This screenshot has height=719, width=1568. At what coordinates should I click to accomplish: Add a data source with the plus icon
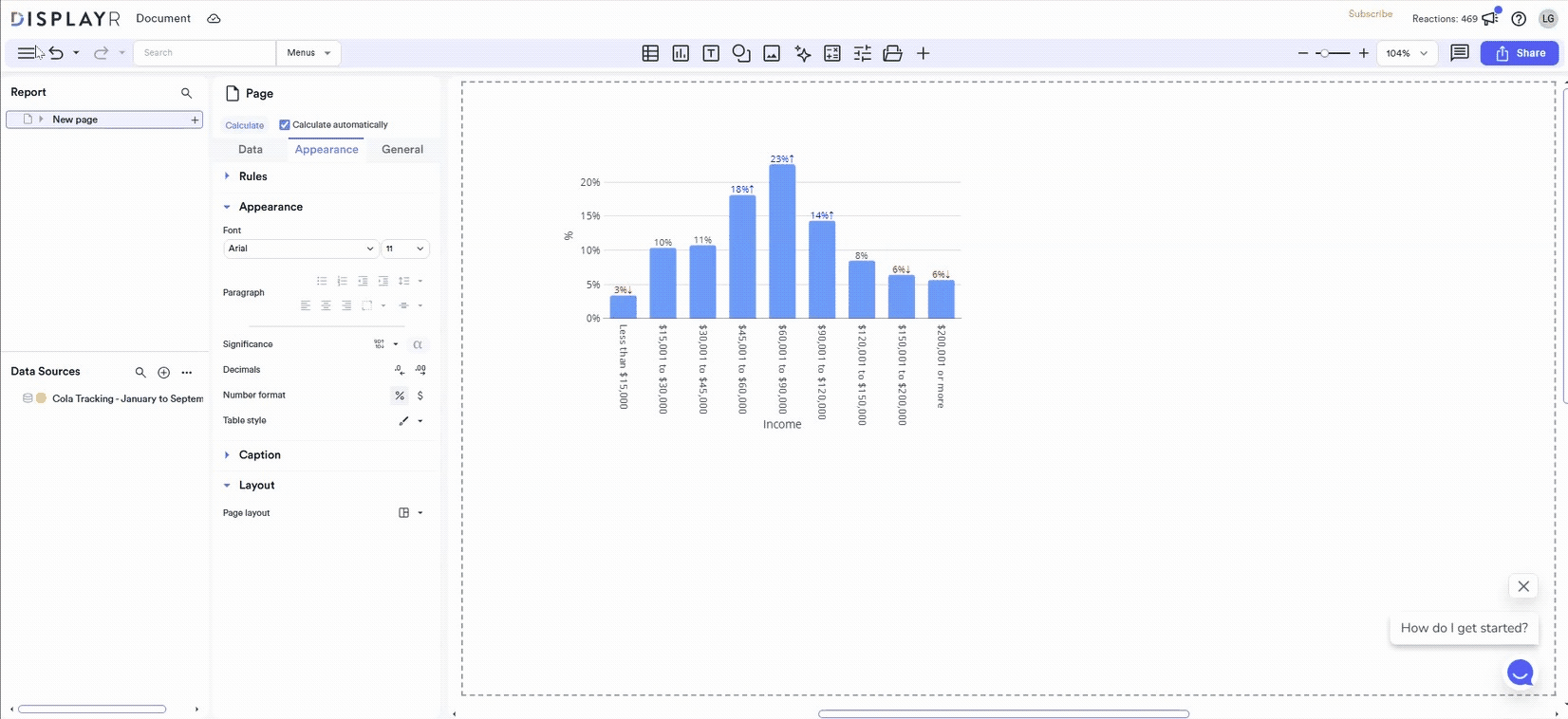tap(163, 373)
